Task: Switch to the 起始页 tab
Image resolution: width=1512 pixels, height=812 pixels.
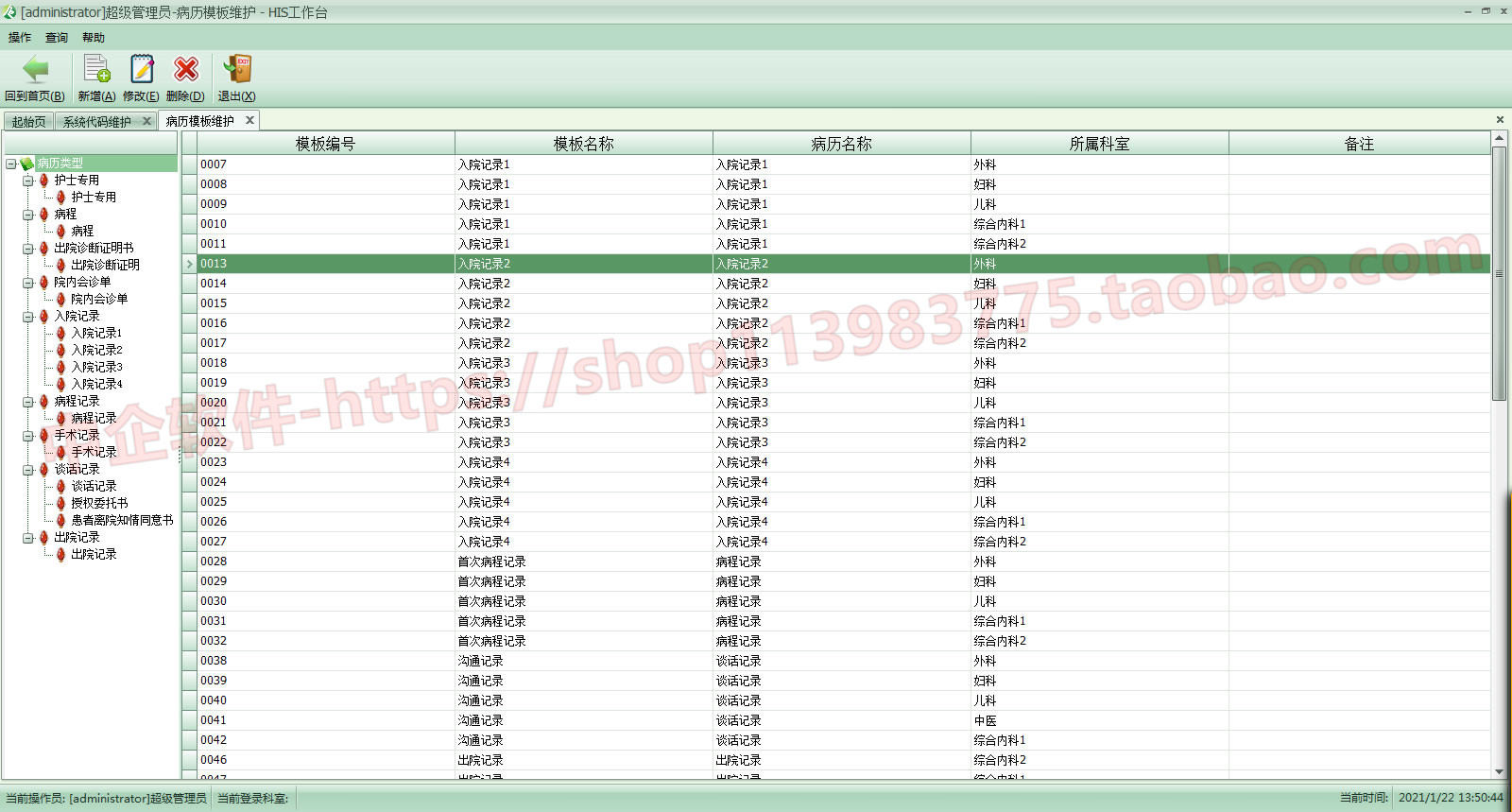Action: pyautogui.click(x=28, y=122)
